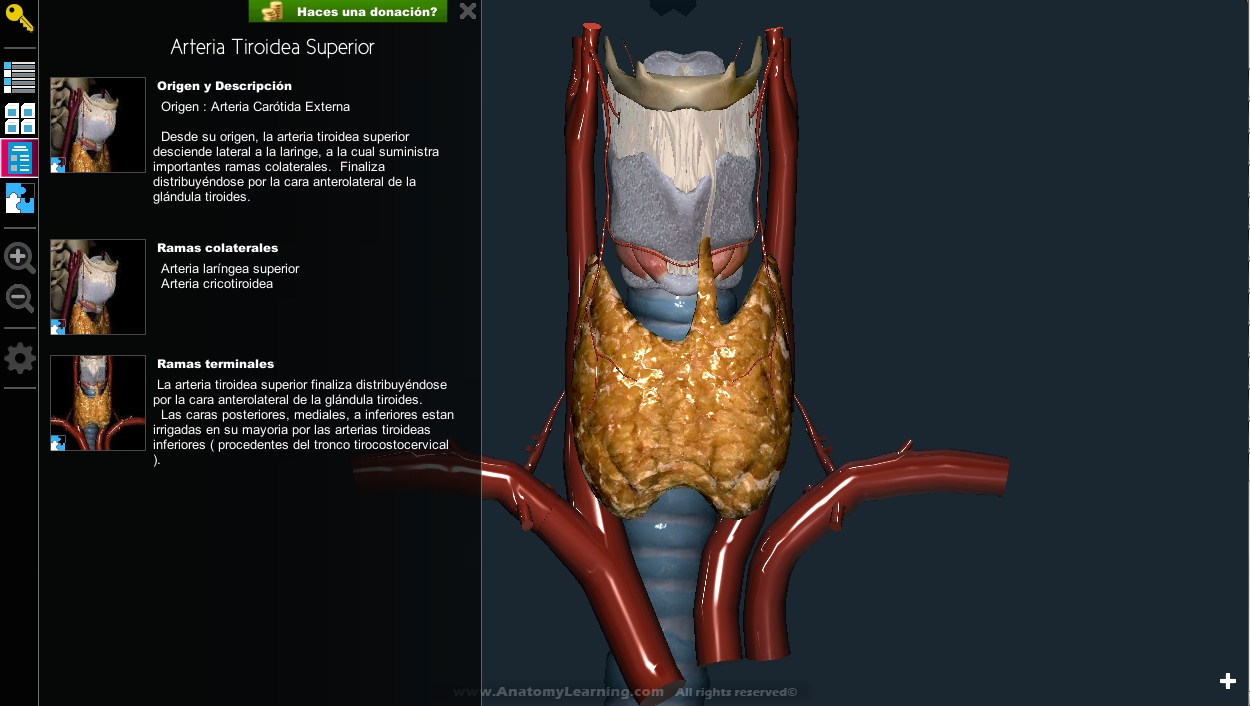
Task: Click the 'Origen y Descripción' heading
Action: (224, 86)
